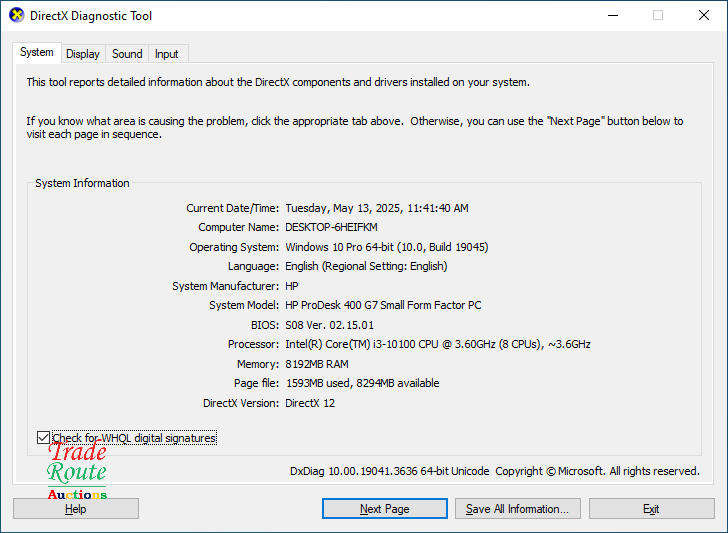Click the Trade Route Auctions watermark logo
The height and width of the screenshot is (533, 728).
point(77,471)
